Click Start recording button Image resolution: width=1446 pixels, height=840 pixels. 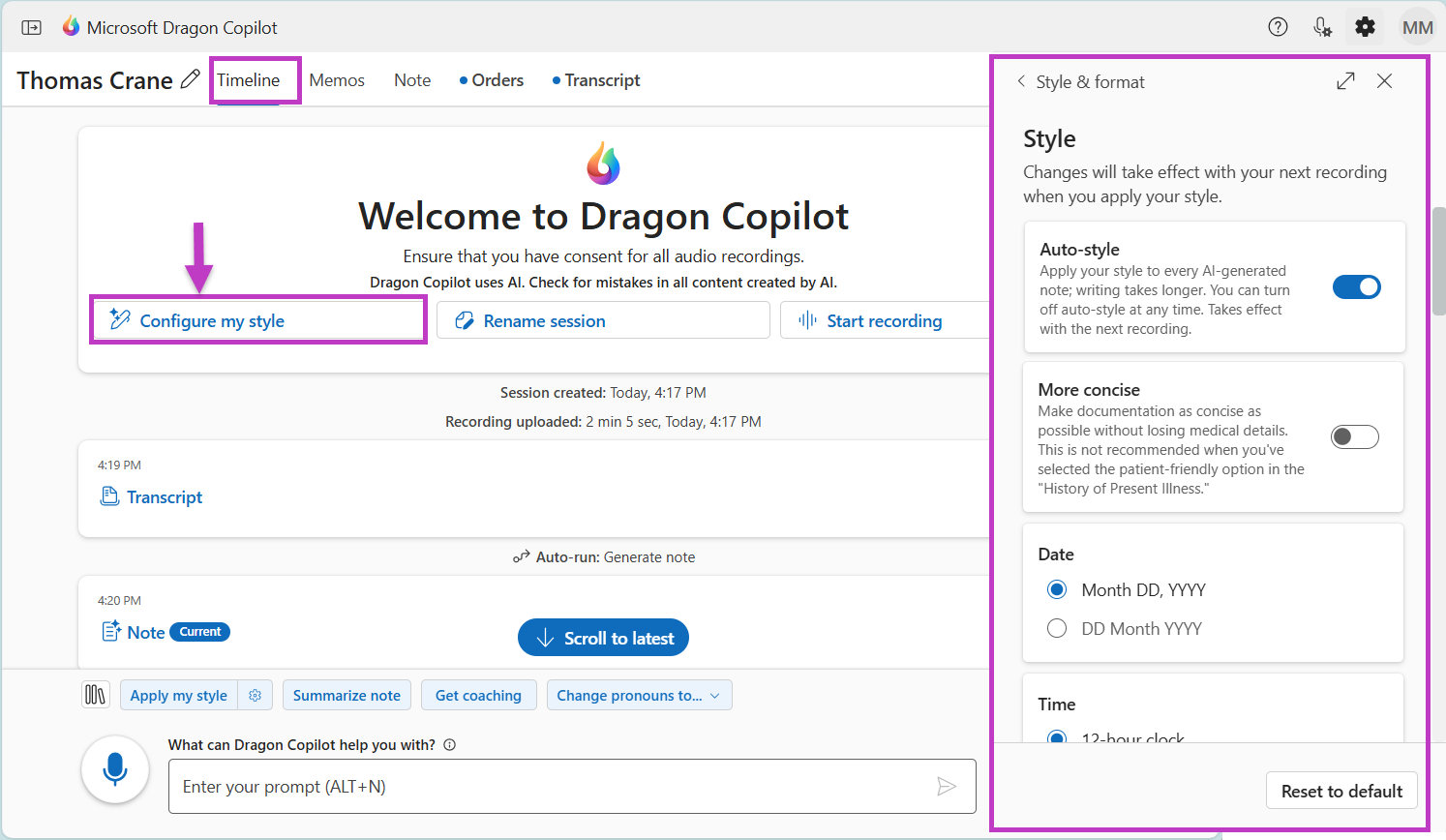click(x=885, y=320)
